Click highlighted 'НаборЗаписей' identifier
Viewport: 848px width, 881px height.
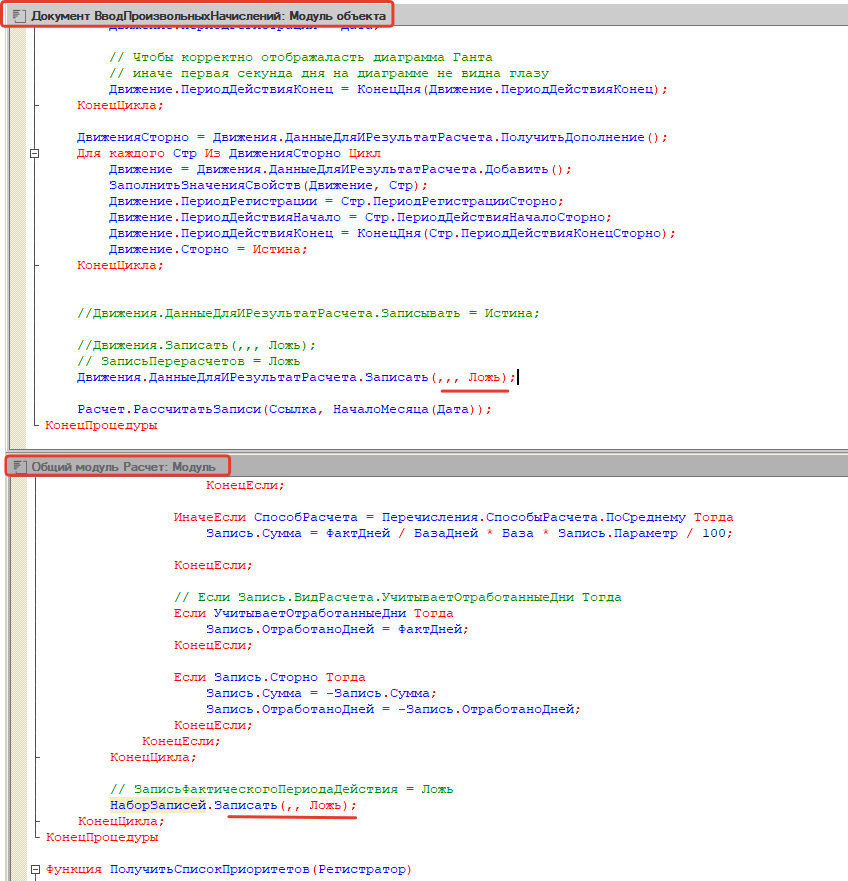click(158, 805)
